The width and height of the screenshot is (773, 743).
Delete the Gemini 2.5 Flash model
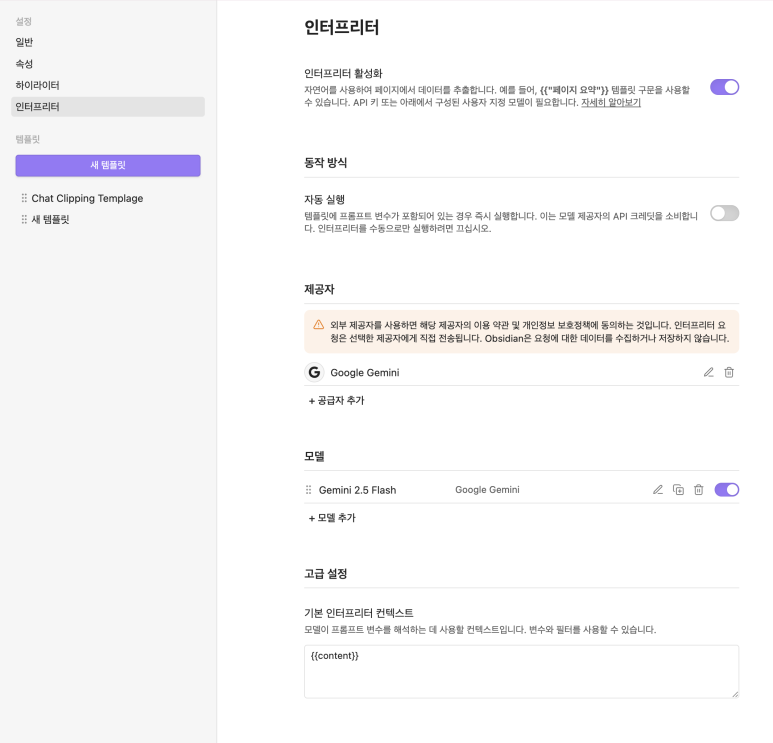[x=699, y=490]
